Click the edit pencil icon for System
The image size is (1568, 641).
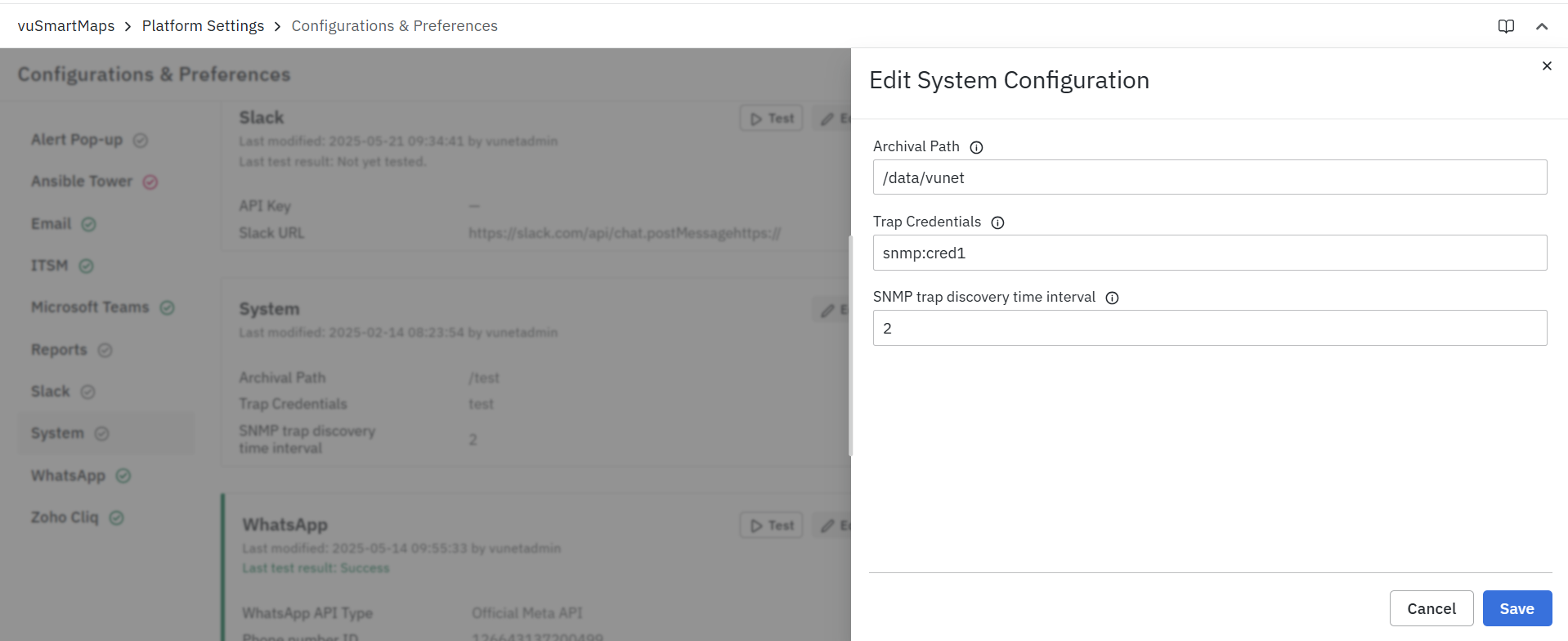[828, 310]
